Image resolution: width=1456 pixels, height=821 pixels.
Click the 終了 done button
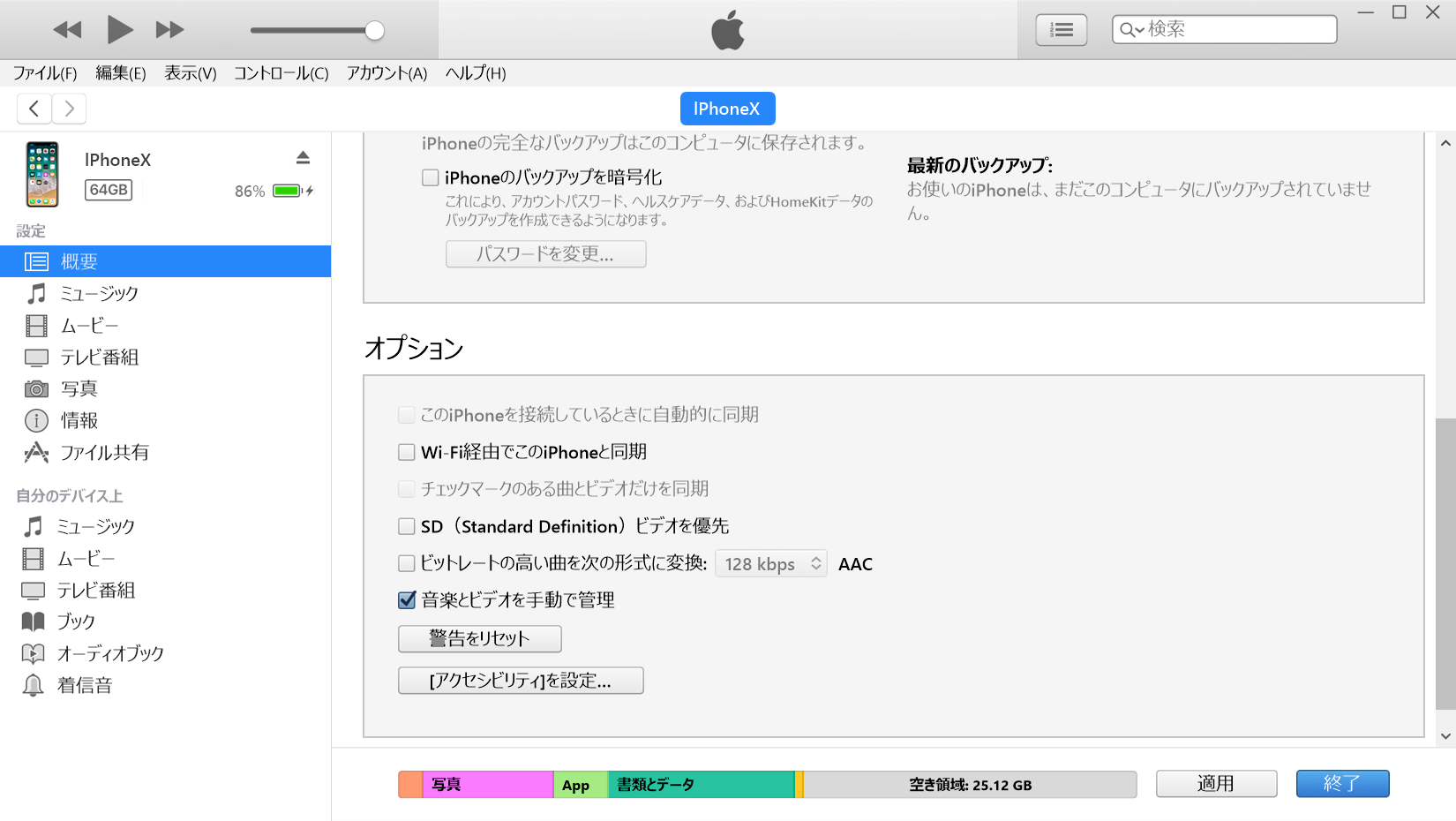click(x=1342, y=784)
